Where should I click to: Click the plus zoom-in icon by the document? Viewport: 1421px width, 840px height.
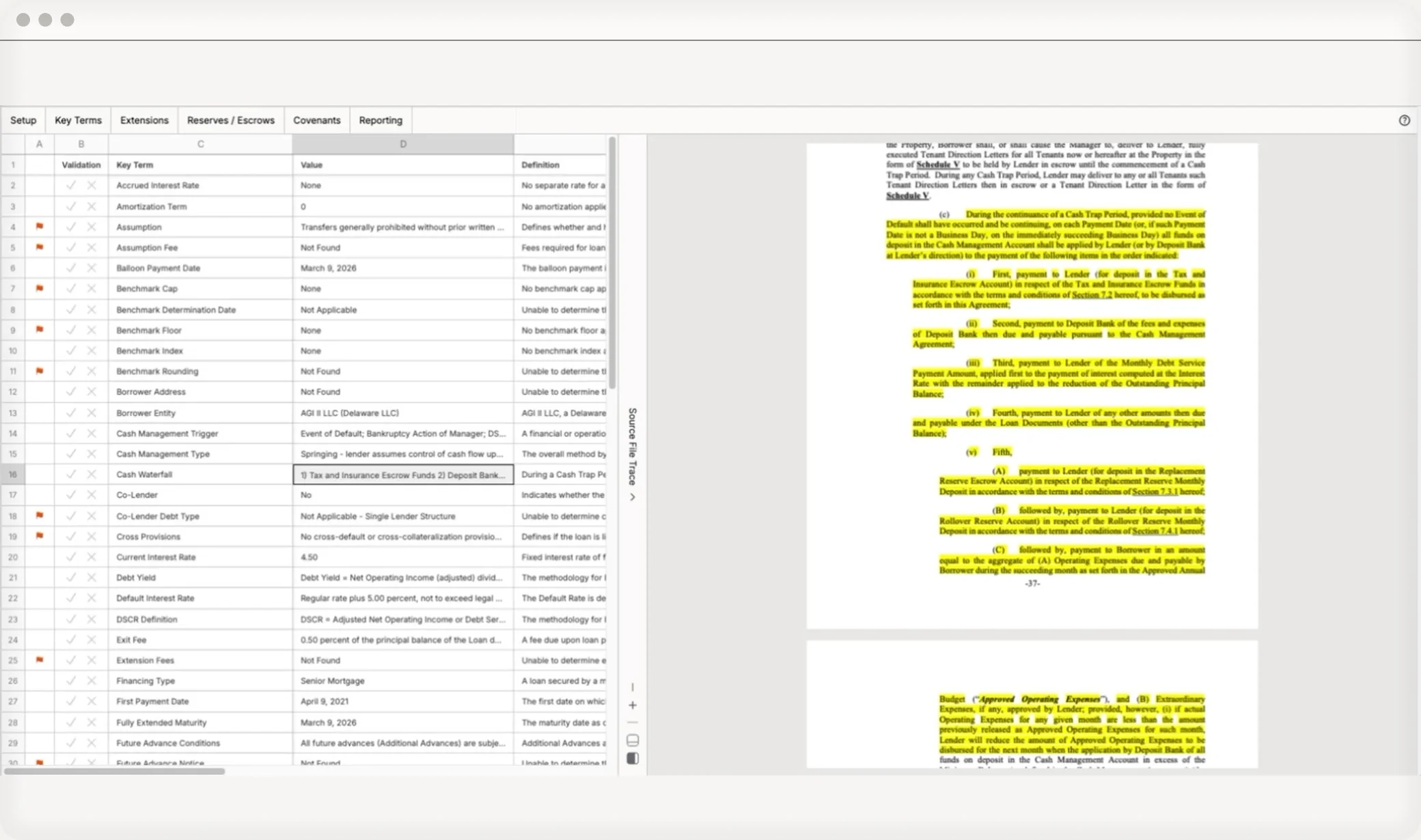click(633, 705)
